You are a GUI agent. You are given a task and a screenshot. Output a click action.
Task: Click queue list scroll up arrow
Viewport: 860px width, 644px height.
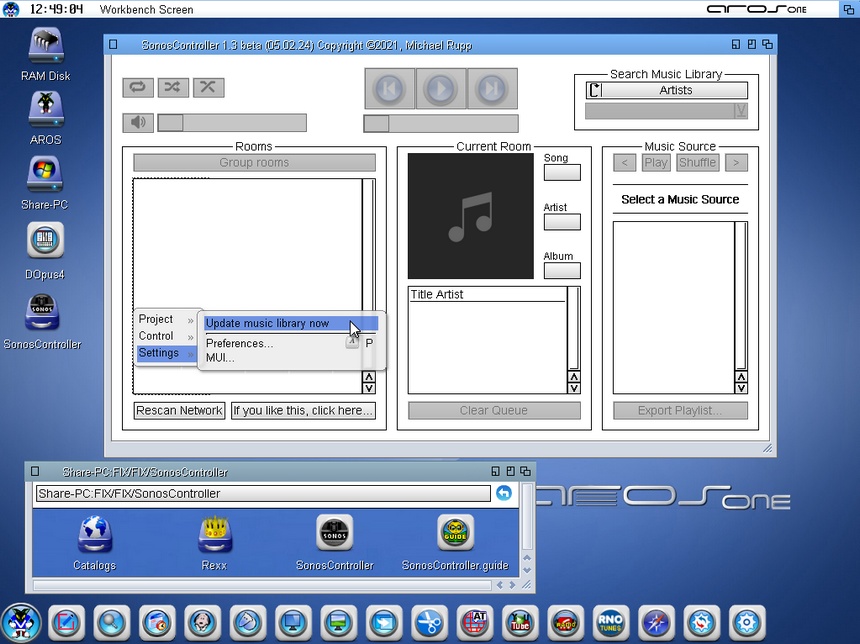coord(574,377)
